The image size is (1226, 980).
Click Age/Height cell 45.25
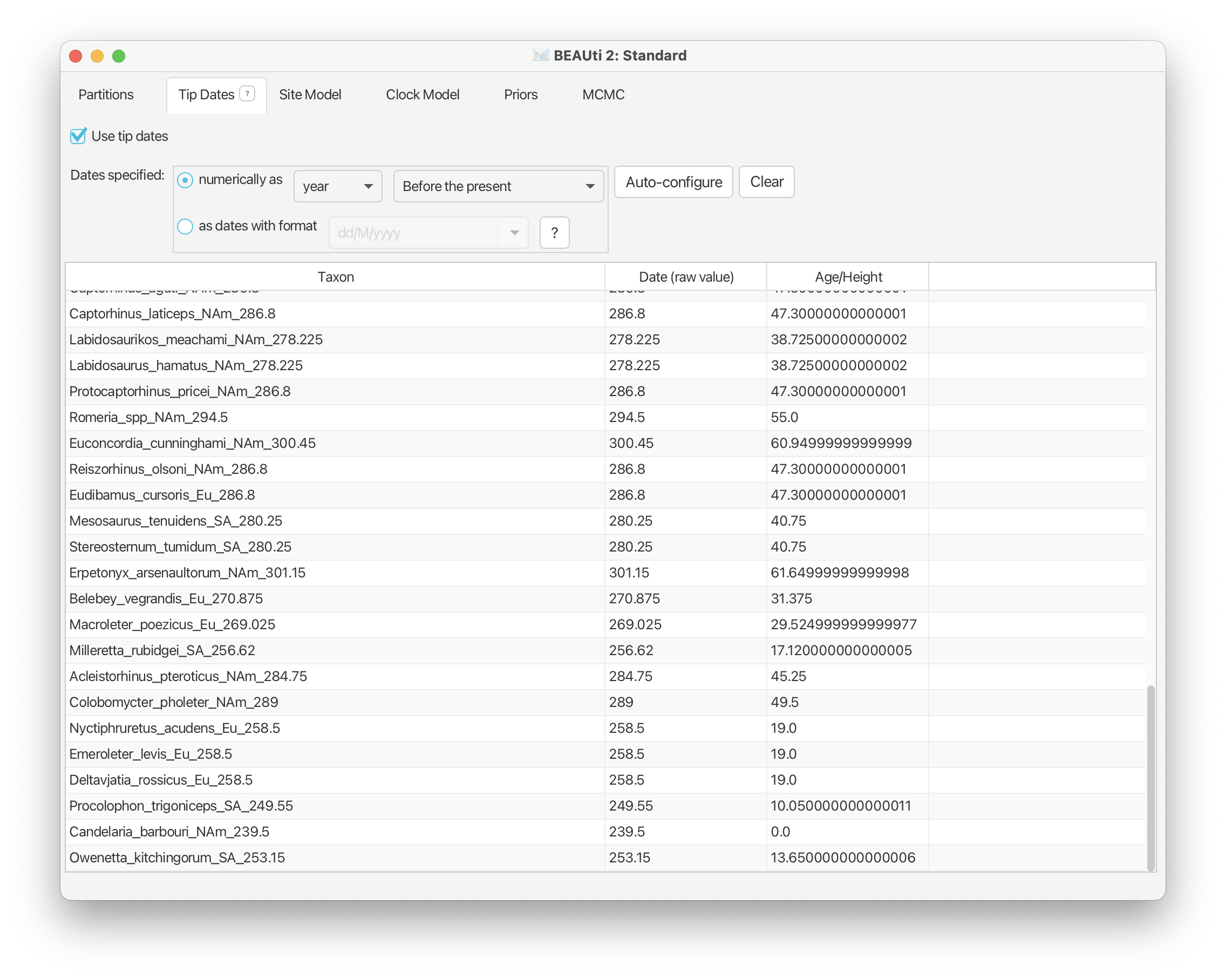848,676
